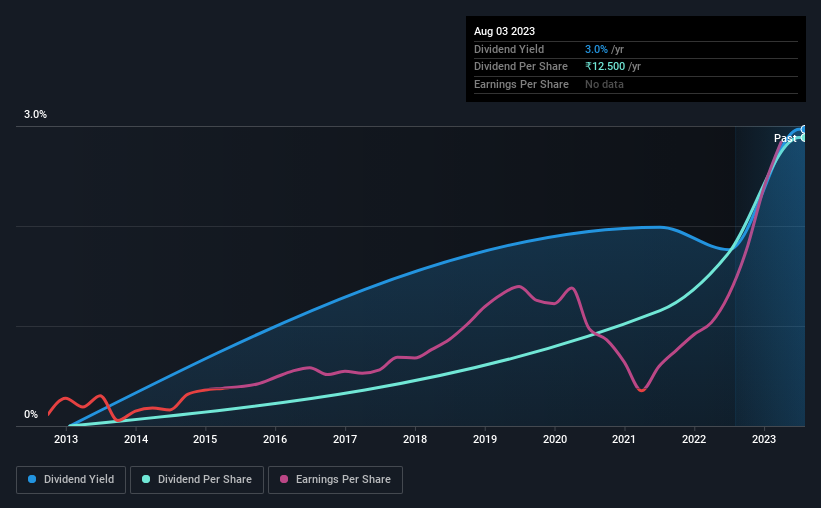
Task: Click the Aug 03 2023 tooltip date
Action: (504, 31)
